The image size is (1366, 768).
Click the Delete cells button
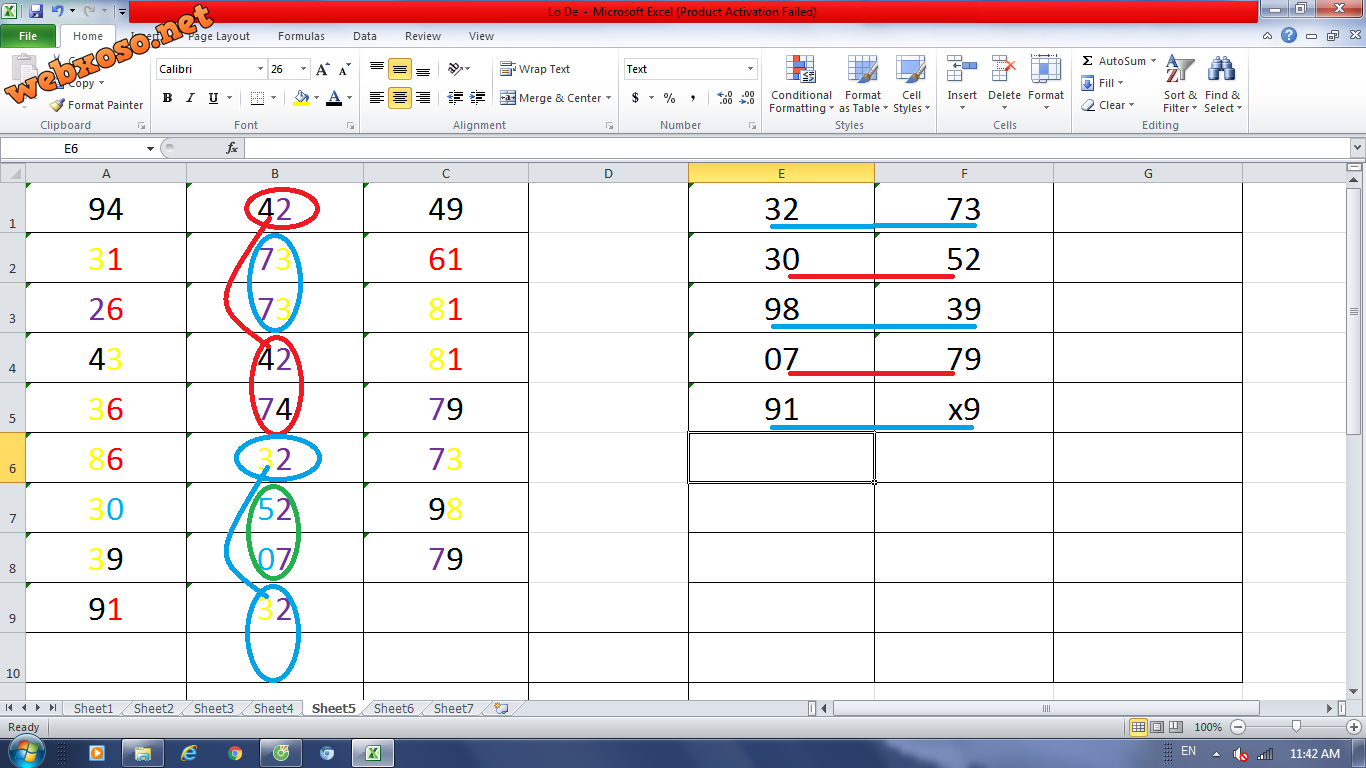(1004, 84)
